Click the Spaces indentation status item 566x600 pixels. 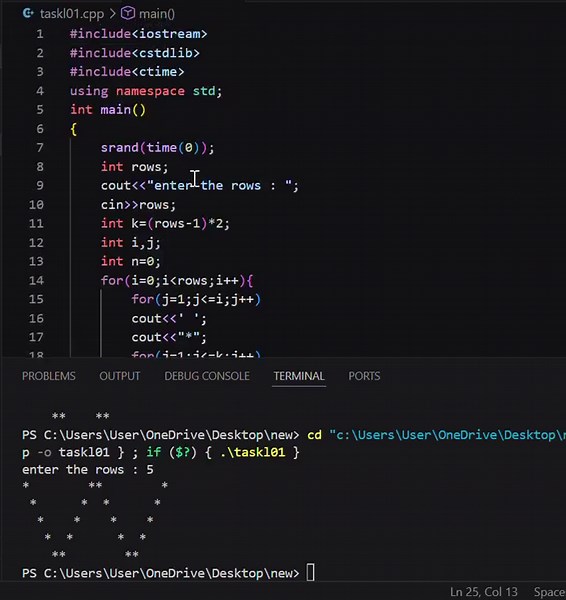pyautogui.click(x=550, y=592)
